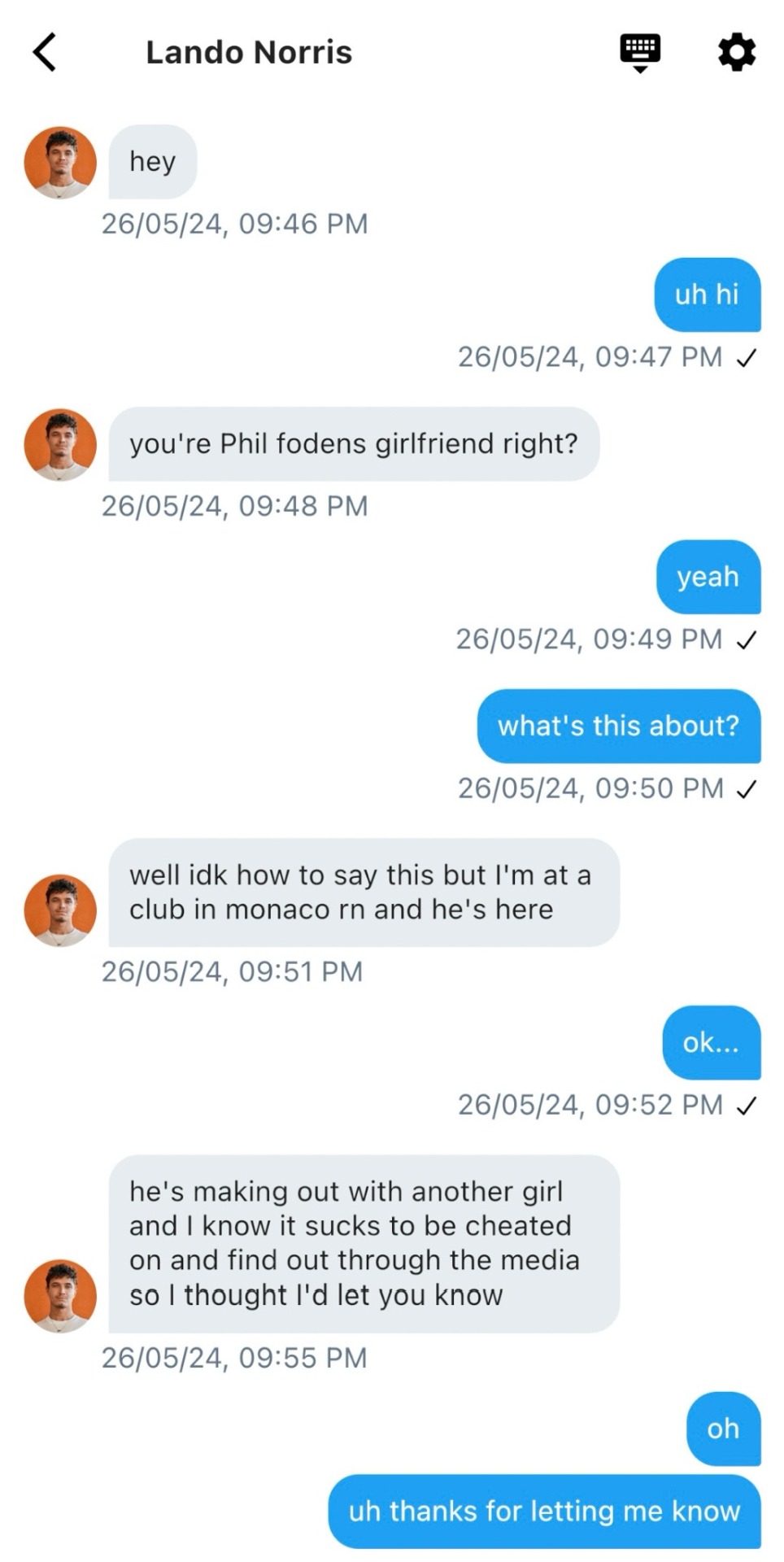This screenshot has height=1562, width=784.
Task: Select the "what's this about?" message
Action: click(618, 726)
